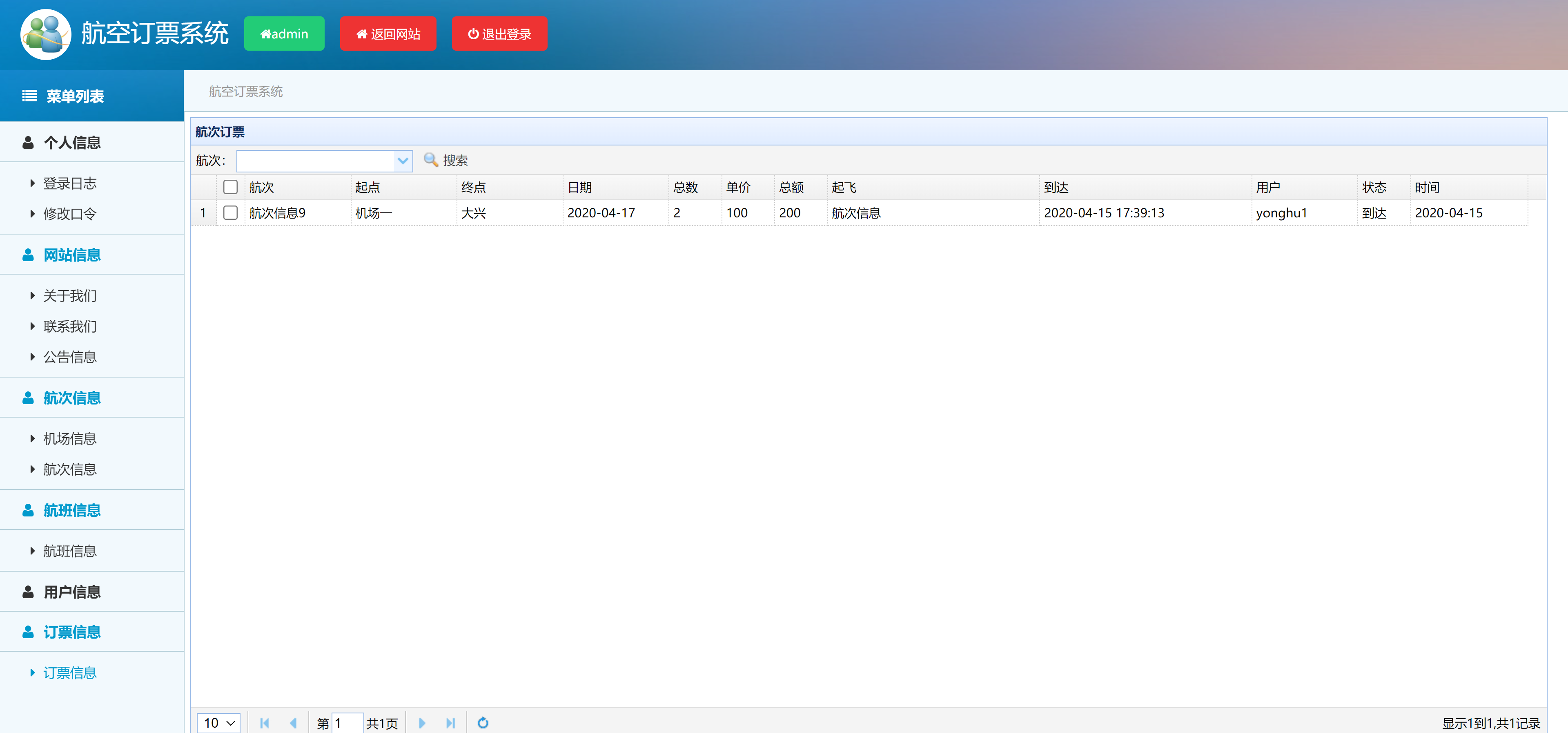Open the page size dropdown showing 10
Screen dimensions: 1568x733
(x=218, y=723)
